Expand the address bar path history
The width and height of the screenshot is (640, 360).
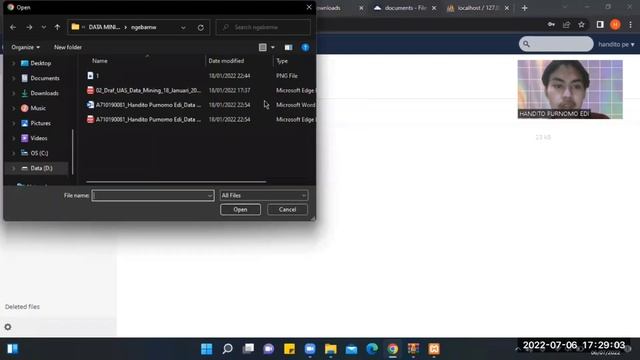point(183,27)
